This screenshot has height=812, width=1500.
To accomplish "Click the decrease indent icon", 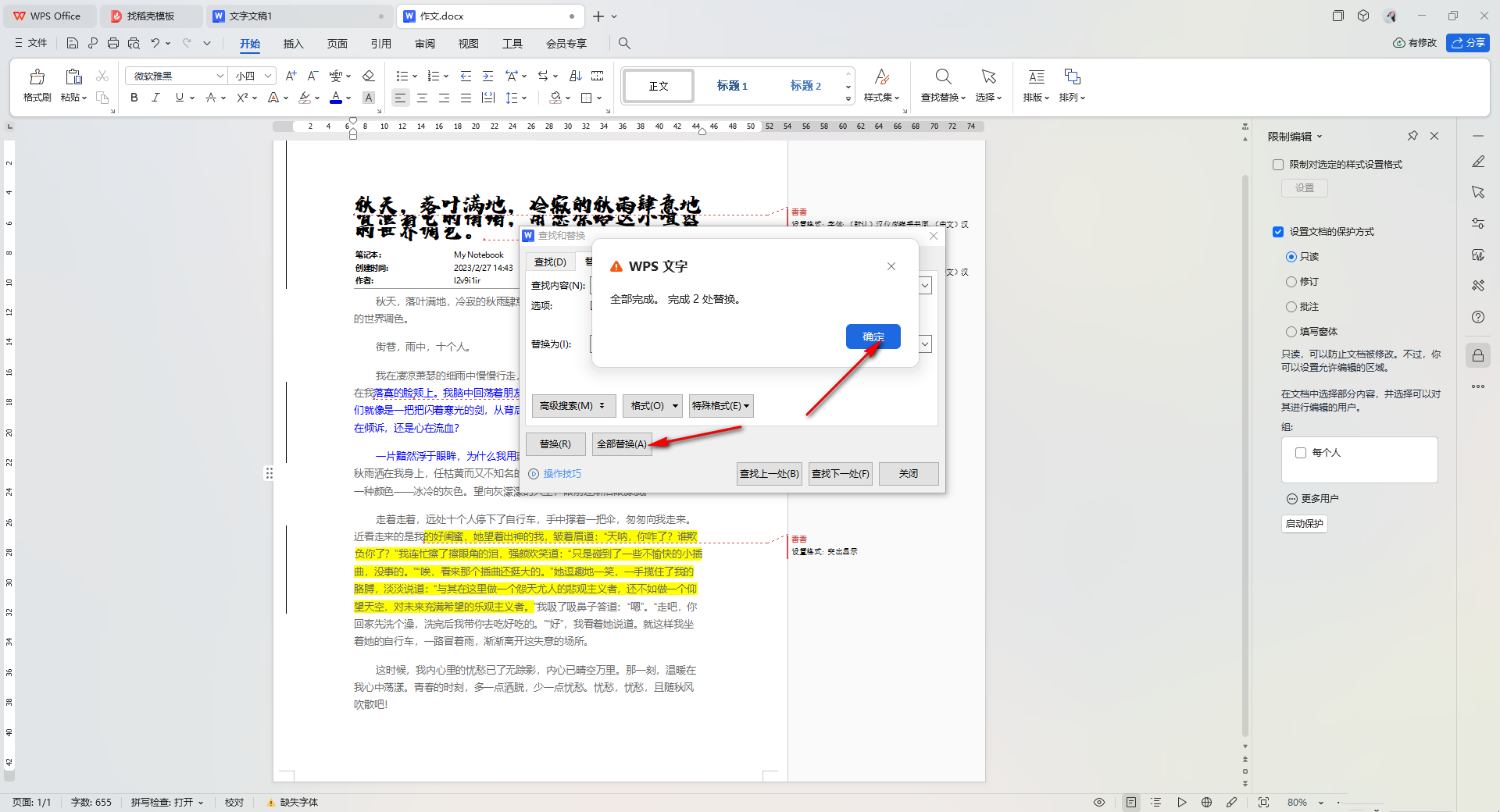I will 466,76.
